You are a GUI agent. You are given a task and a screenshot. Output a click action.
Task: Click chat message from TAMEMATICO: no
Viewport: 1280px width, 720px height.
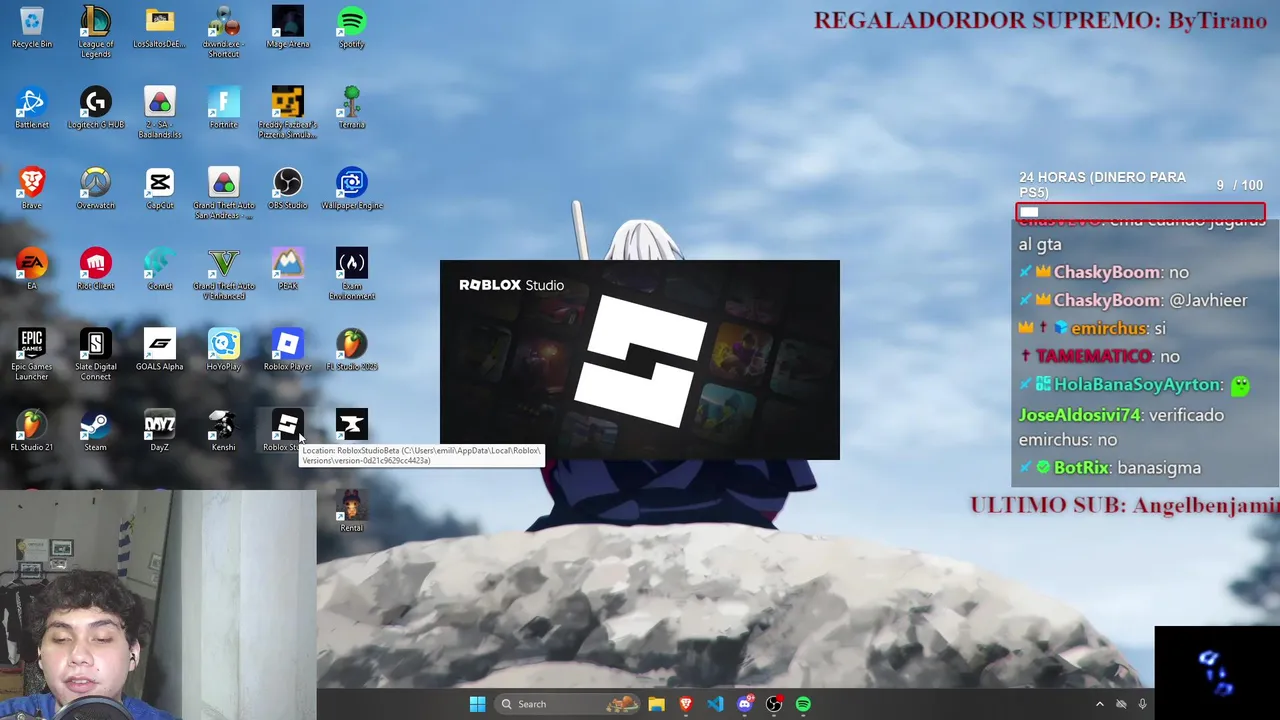point(1100,356)
